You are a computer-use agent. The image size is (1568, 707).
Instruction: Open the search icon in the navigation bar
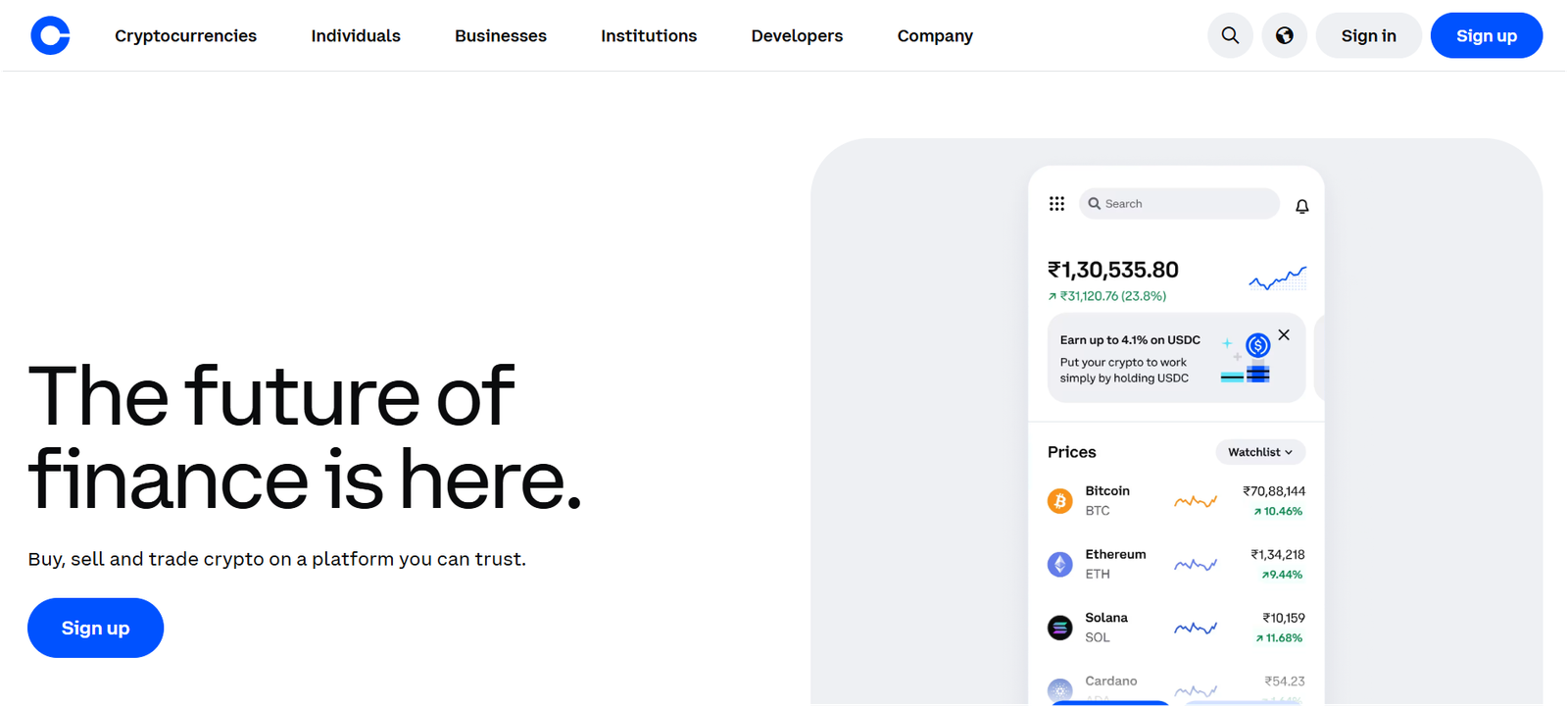tap(1230, 35)
